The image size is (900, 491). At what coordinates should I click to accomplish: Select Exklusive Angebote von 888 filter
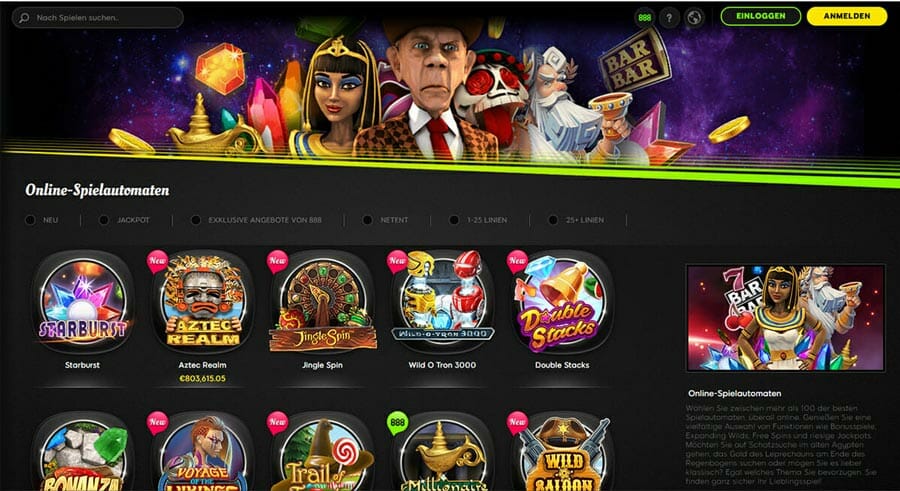pyautogui.click(x=196, y=220)
